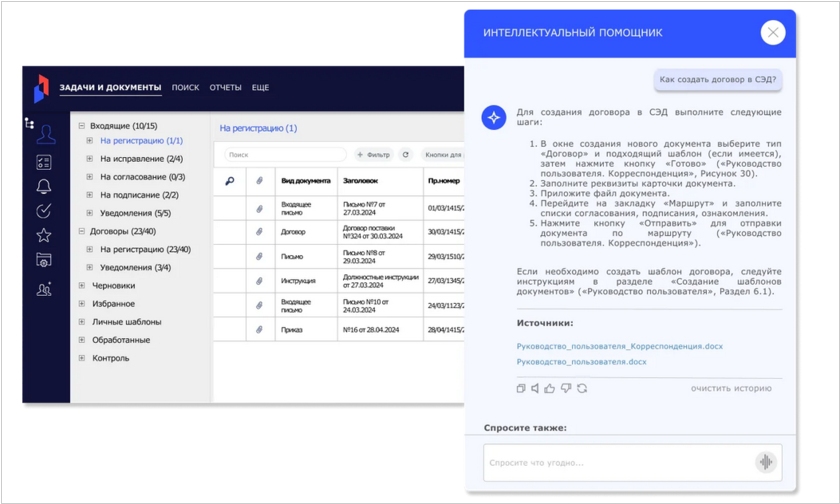840x504 pixels.
Task: Click очистить историю link
Action: (x=731, y=388)
